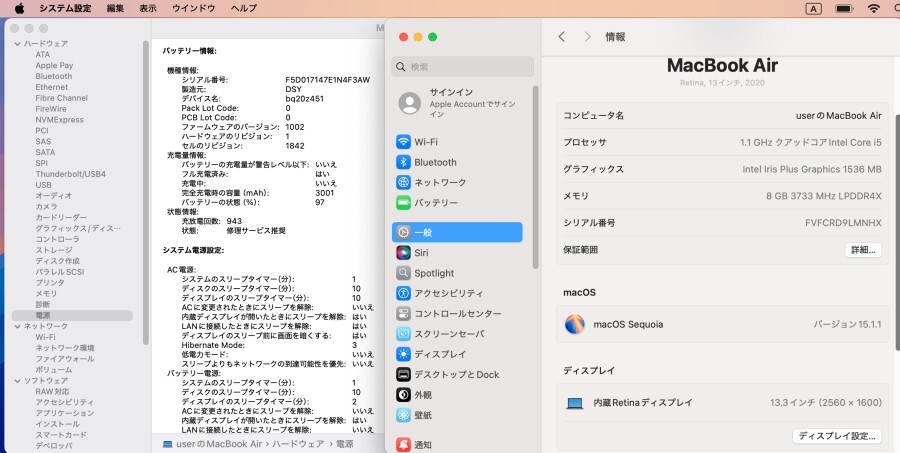Image resolution: width=900 pixels, height=453 pixels.
Task: Select ストレージ in the hardware tree
Action: (54, 250)
